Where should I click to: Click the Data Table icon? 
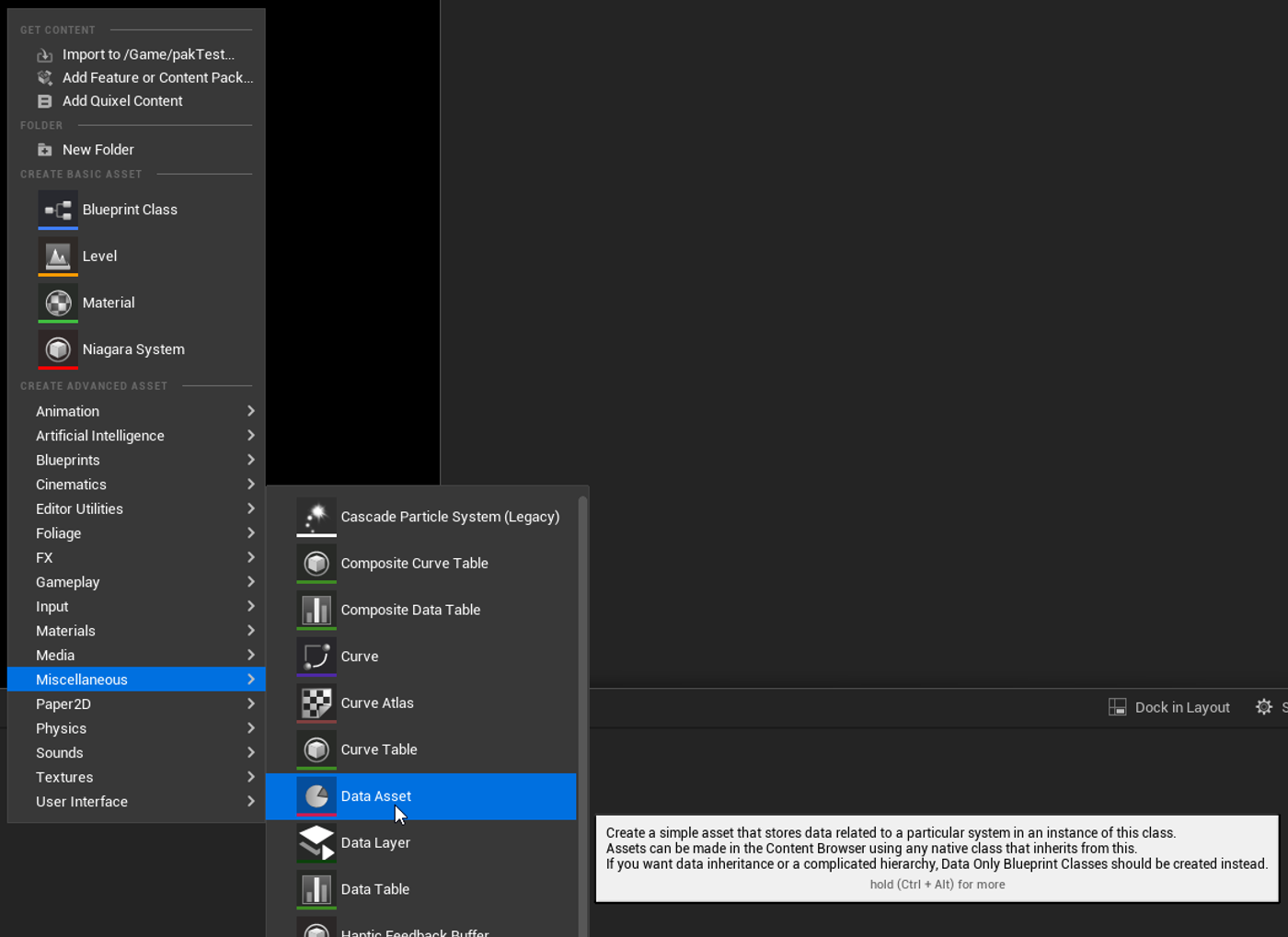pyautogui.click(x=316, y=889)
